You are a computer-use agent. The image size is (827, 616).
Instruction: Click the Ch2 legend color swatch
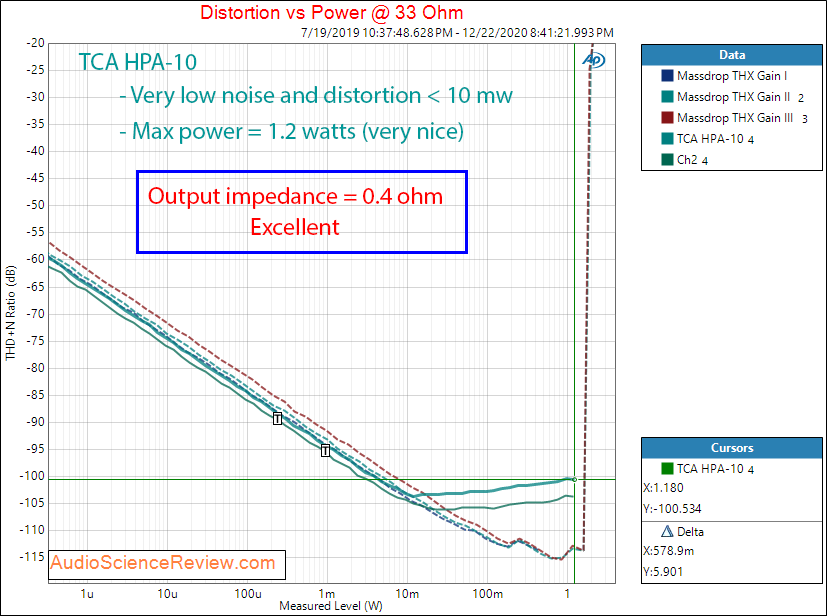pos(668,159)
